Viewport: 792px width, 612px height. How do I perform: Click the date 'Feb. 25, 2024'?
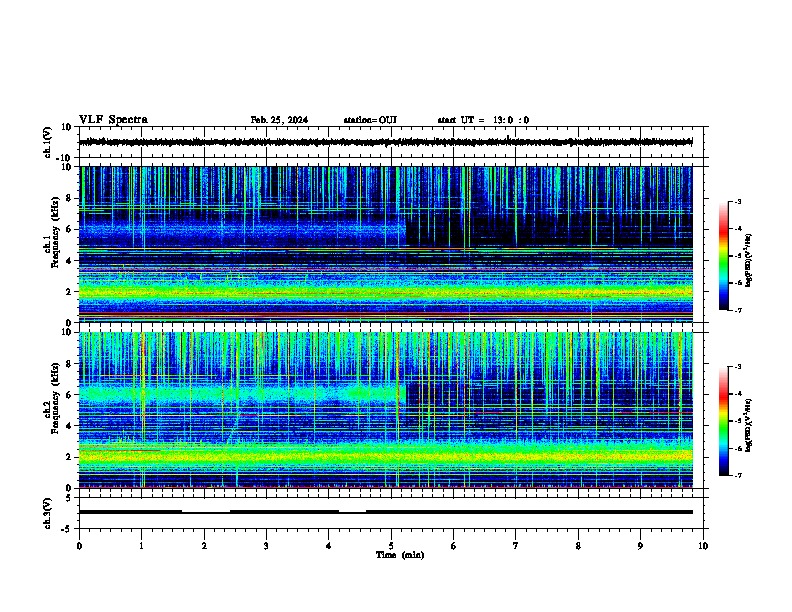click(279, 120)
